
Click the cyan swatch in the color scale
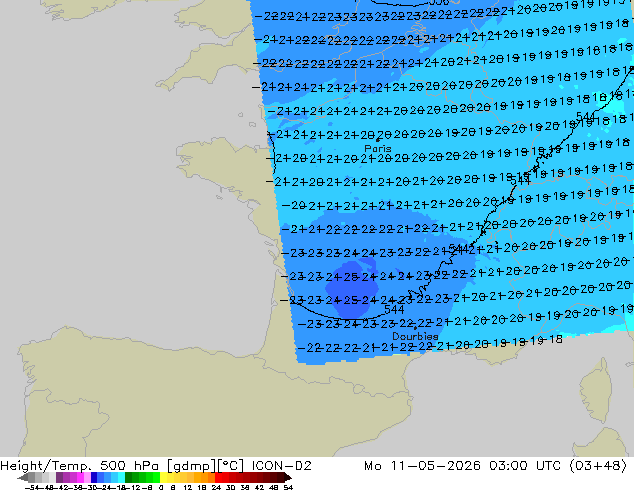(121, 477)
